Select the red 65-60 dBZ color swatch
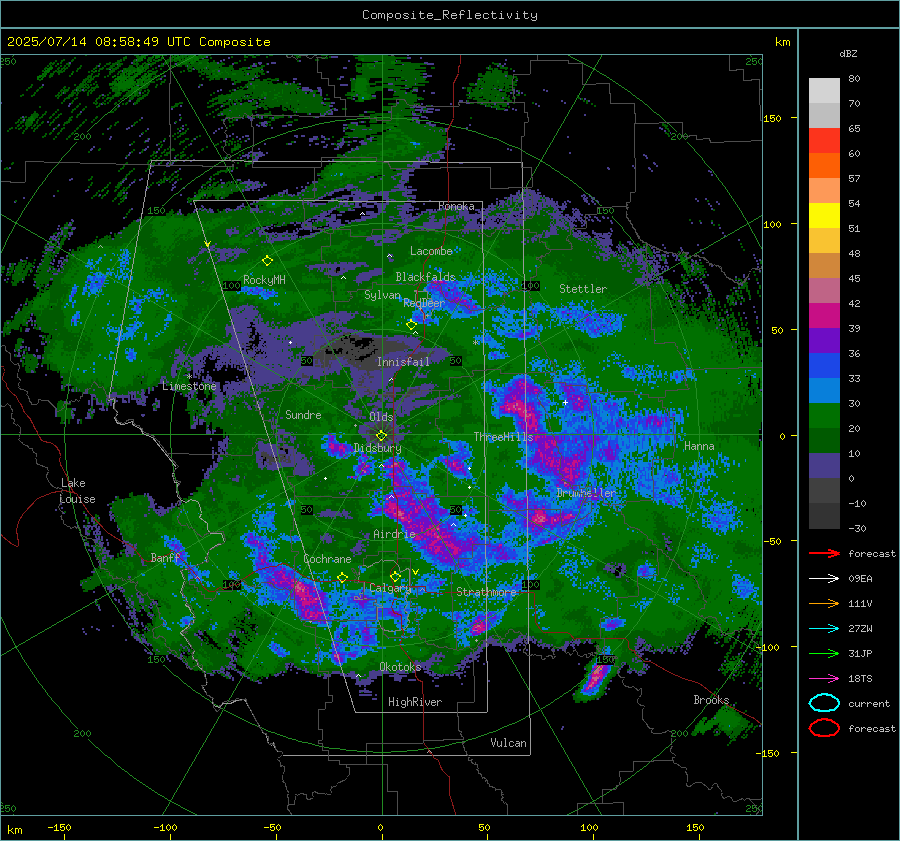Image resolution: width=900 pixels, height=841 pixels. pos(824,141)
